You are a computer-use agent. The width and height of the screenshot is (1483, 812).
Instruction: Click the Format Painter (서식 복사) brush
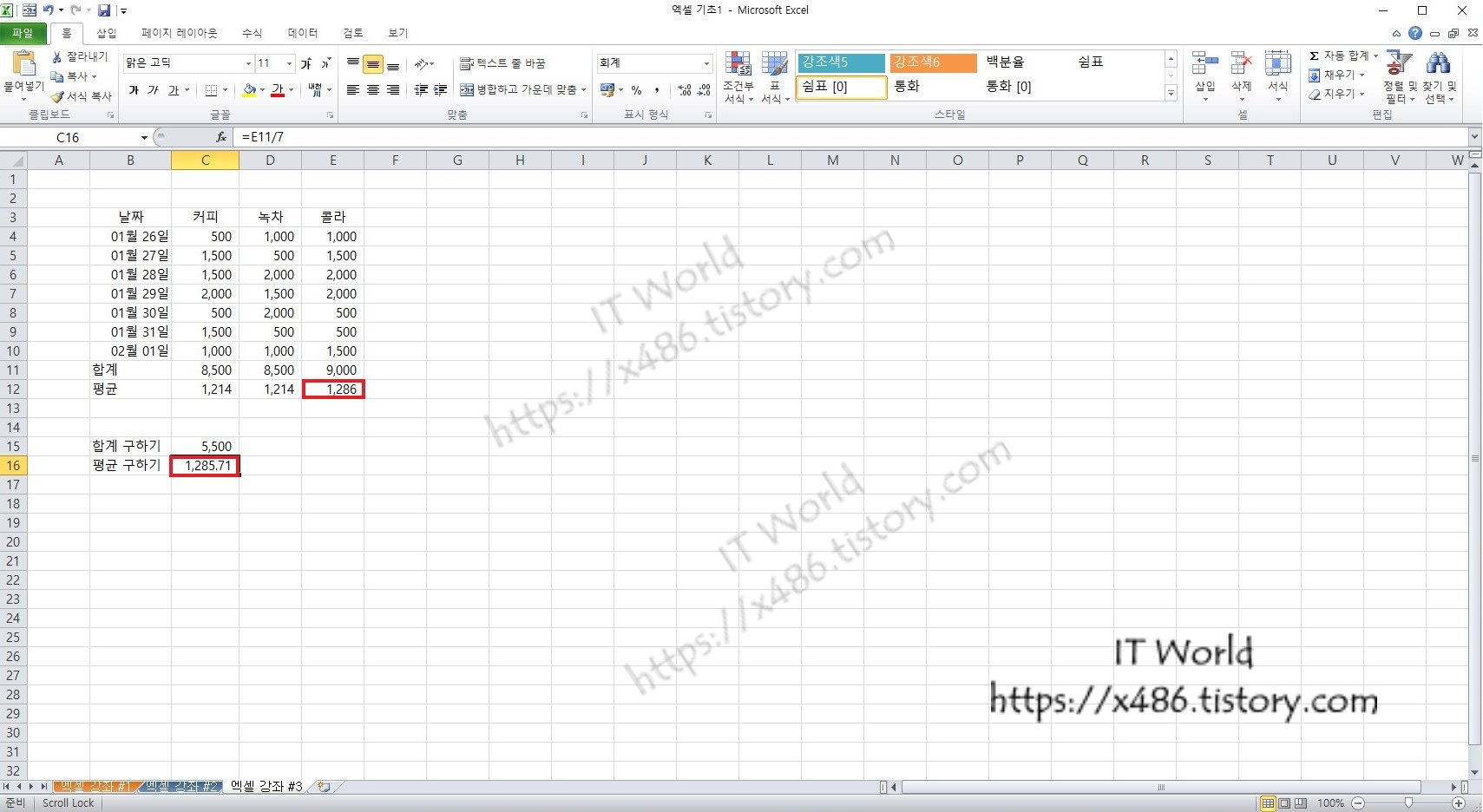pyautogui.click(x=57, y=96)
